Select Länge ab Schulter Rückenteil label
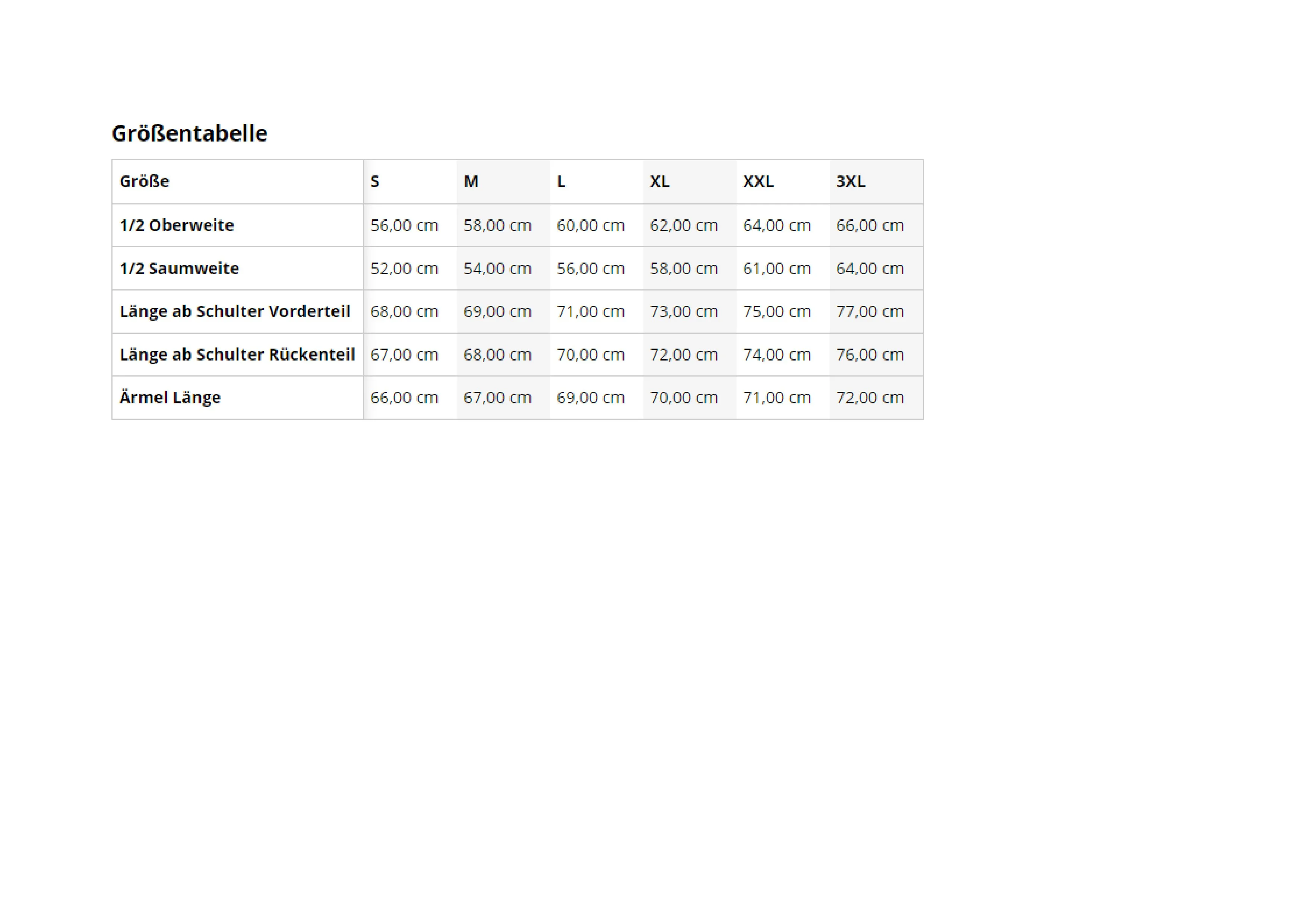 point(237,355)
